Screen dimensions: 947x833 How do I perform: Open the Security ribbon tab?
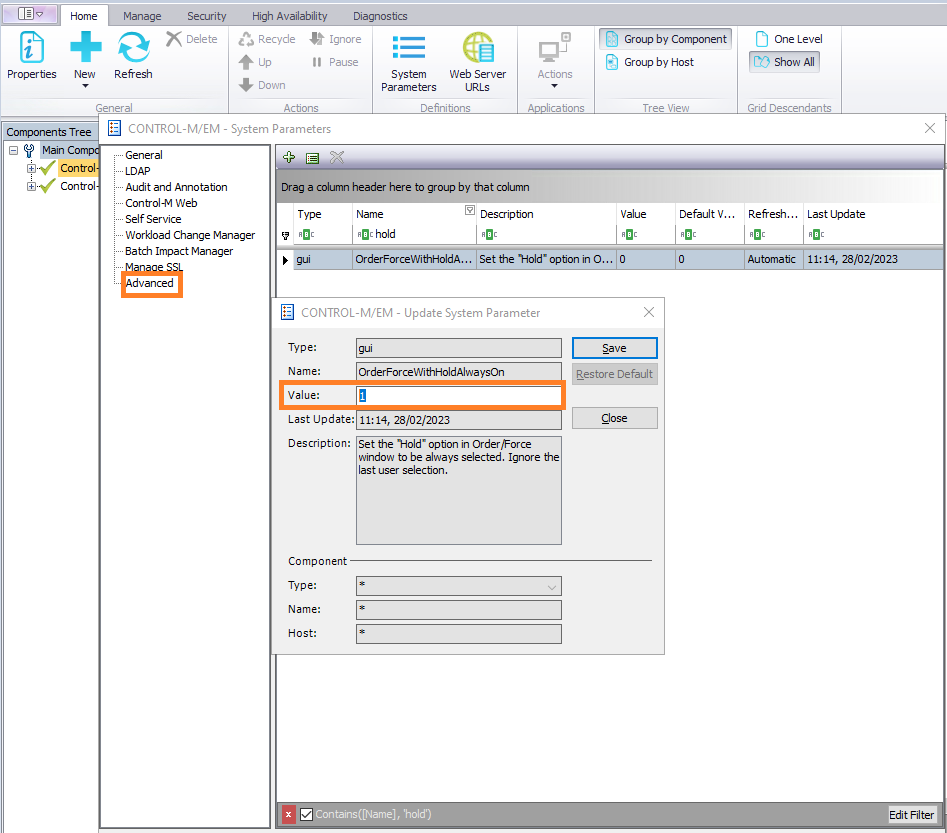[x=206, y=16]
